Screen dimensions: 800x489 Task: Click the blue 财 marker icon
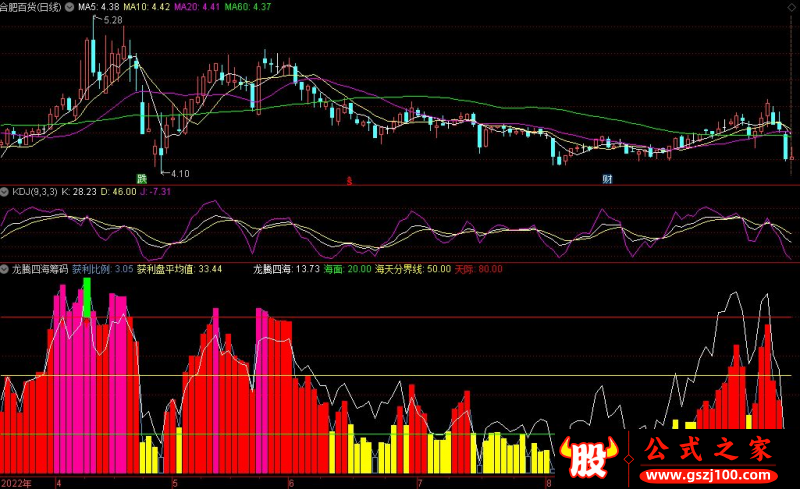pyautogui.click(x=607, y=180)
